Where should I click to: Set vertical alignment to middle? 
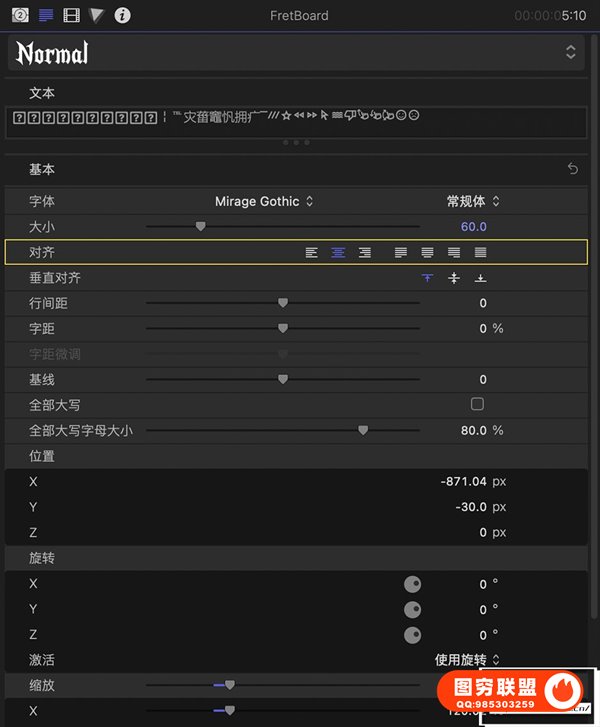coord(454,278)
